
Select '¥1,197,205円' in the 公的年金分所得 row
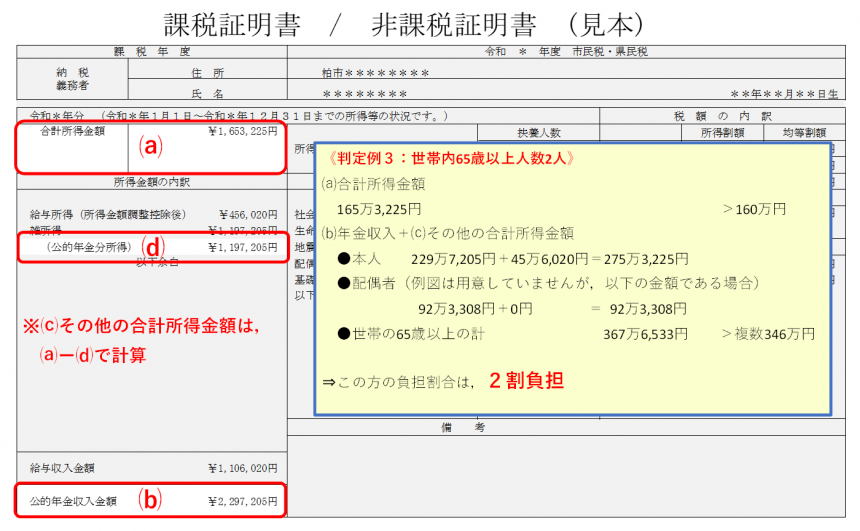point(243,247)
